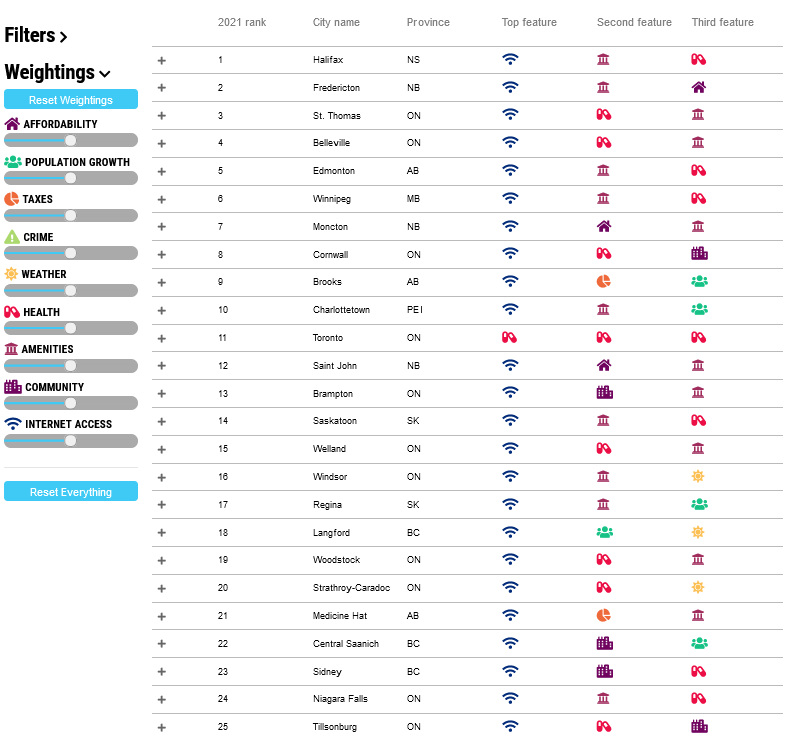The width and height of the screenshot is (793, 737).
Task: Click the Reset Everything button
Action: [71, 492]
